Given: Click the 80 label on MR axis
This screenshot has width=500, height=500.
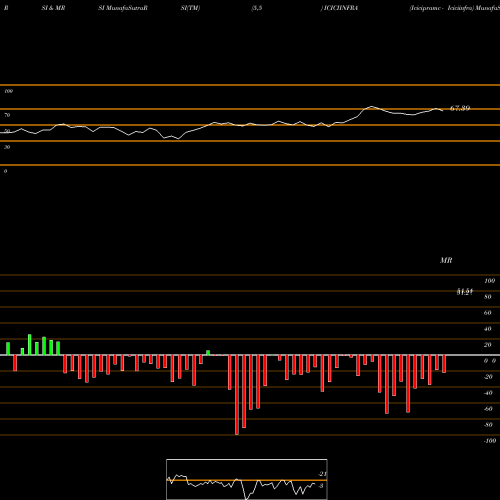Looking at the screenshot, I should [x=487, y=297].
